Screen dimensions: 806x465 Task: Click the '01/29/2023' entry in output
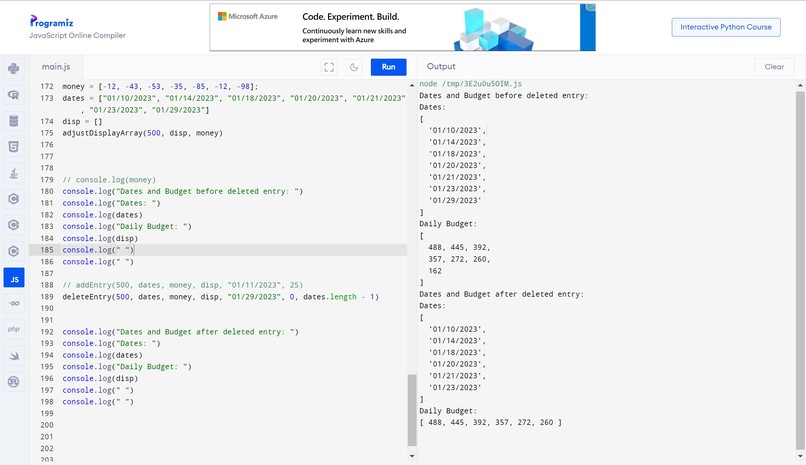(x=455, y=200)
